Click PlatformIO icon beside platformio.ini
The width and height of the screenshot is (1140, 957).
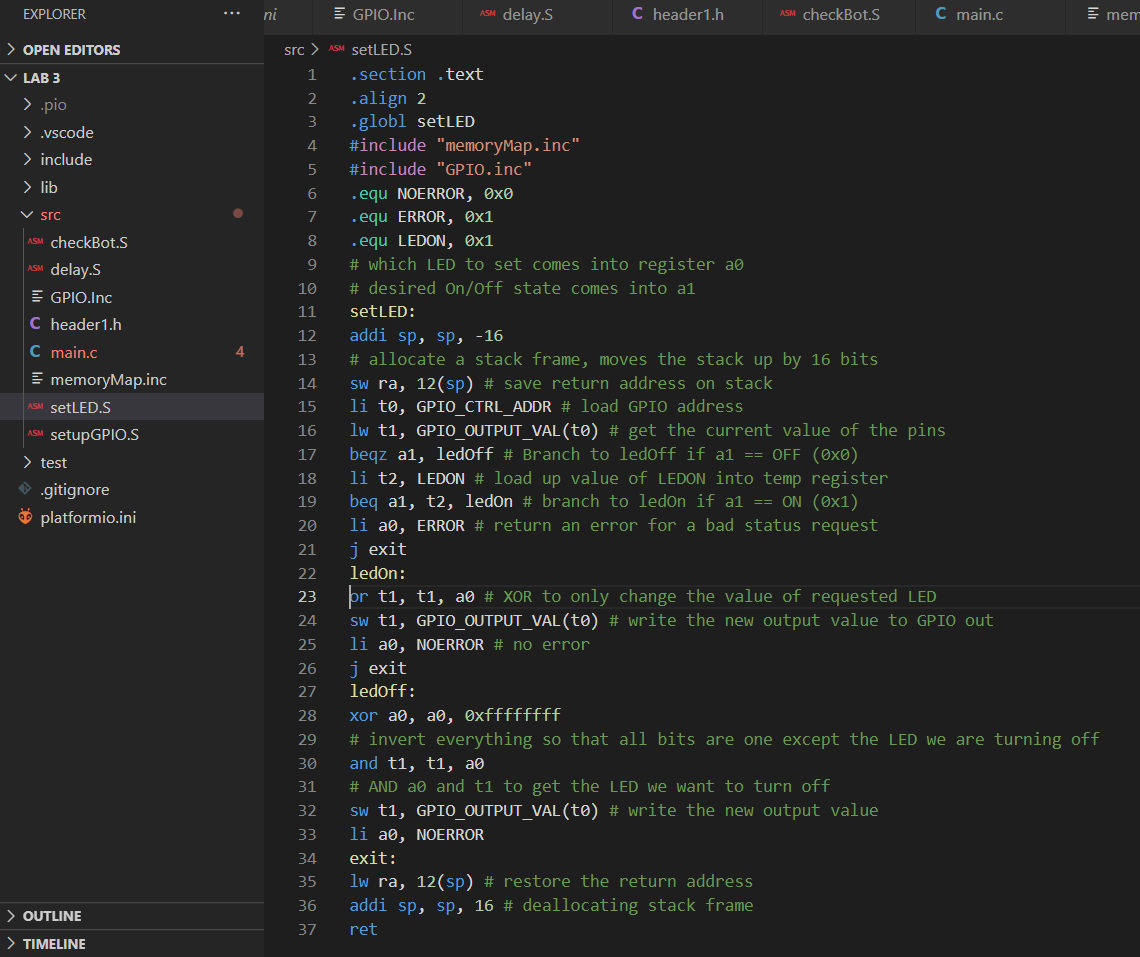point(25,516)
